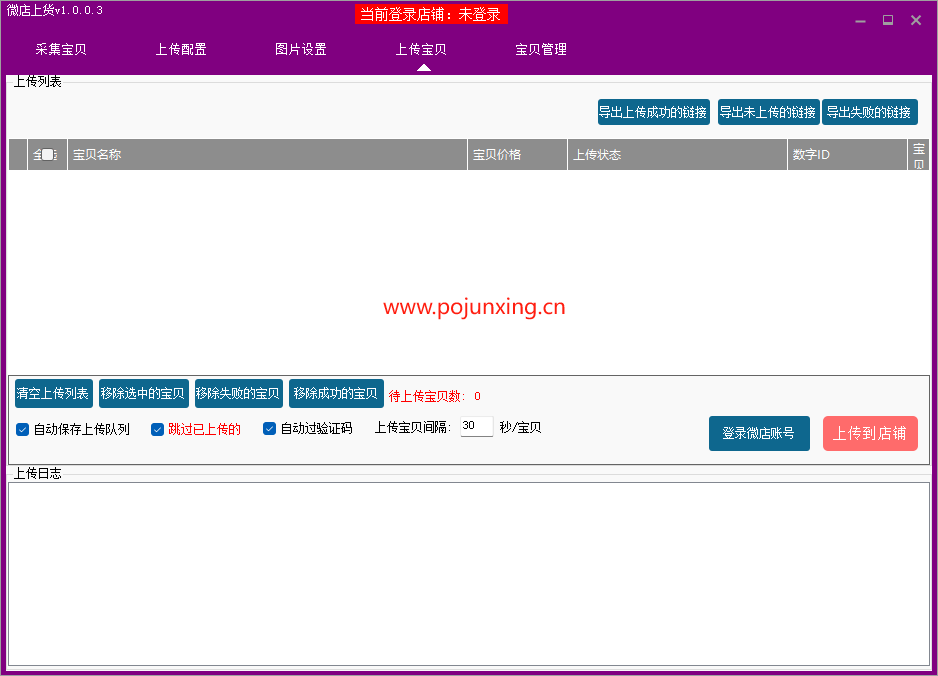This screenshot has height=676, width=938.
Task: Select the 上传宝贝 tab
Action: (x=421, y=50)
